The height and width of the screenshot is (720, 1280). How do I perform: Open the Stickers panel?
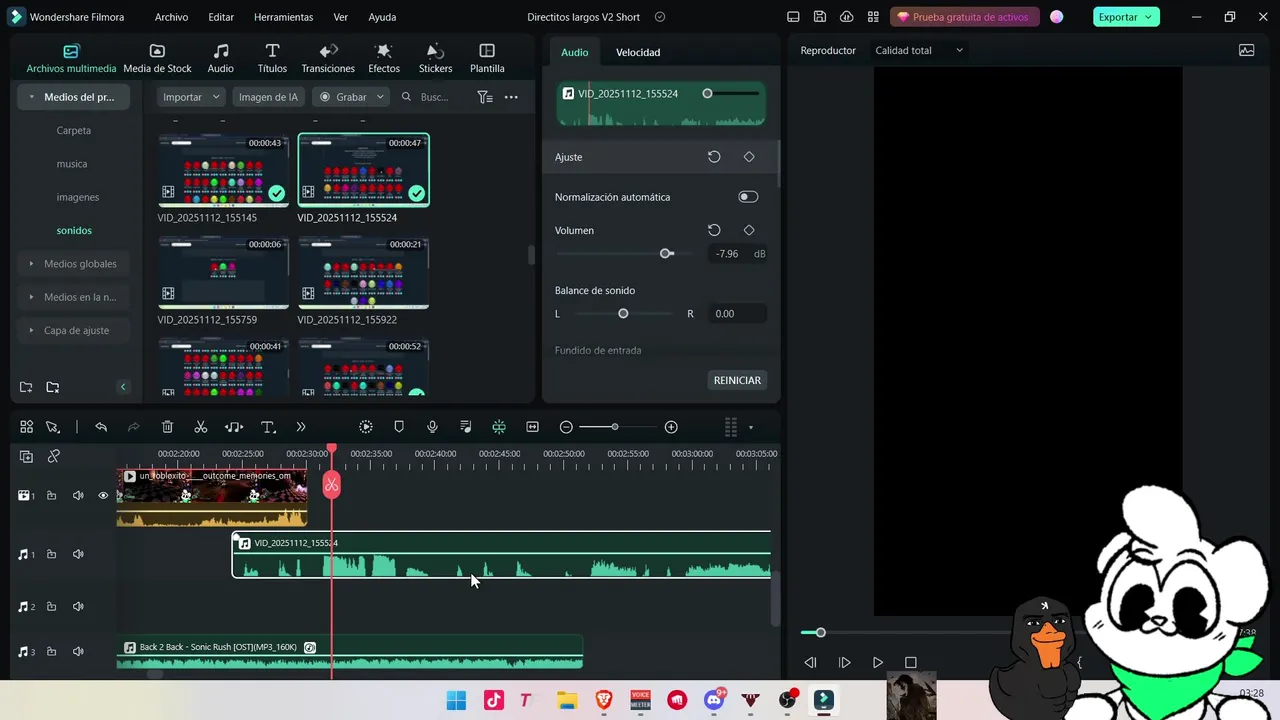coord(435,59)
